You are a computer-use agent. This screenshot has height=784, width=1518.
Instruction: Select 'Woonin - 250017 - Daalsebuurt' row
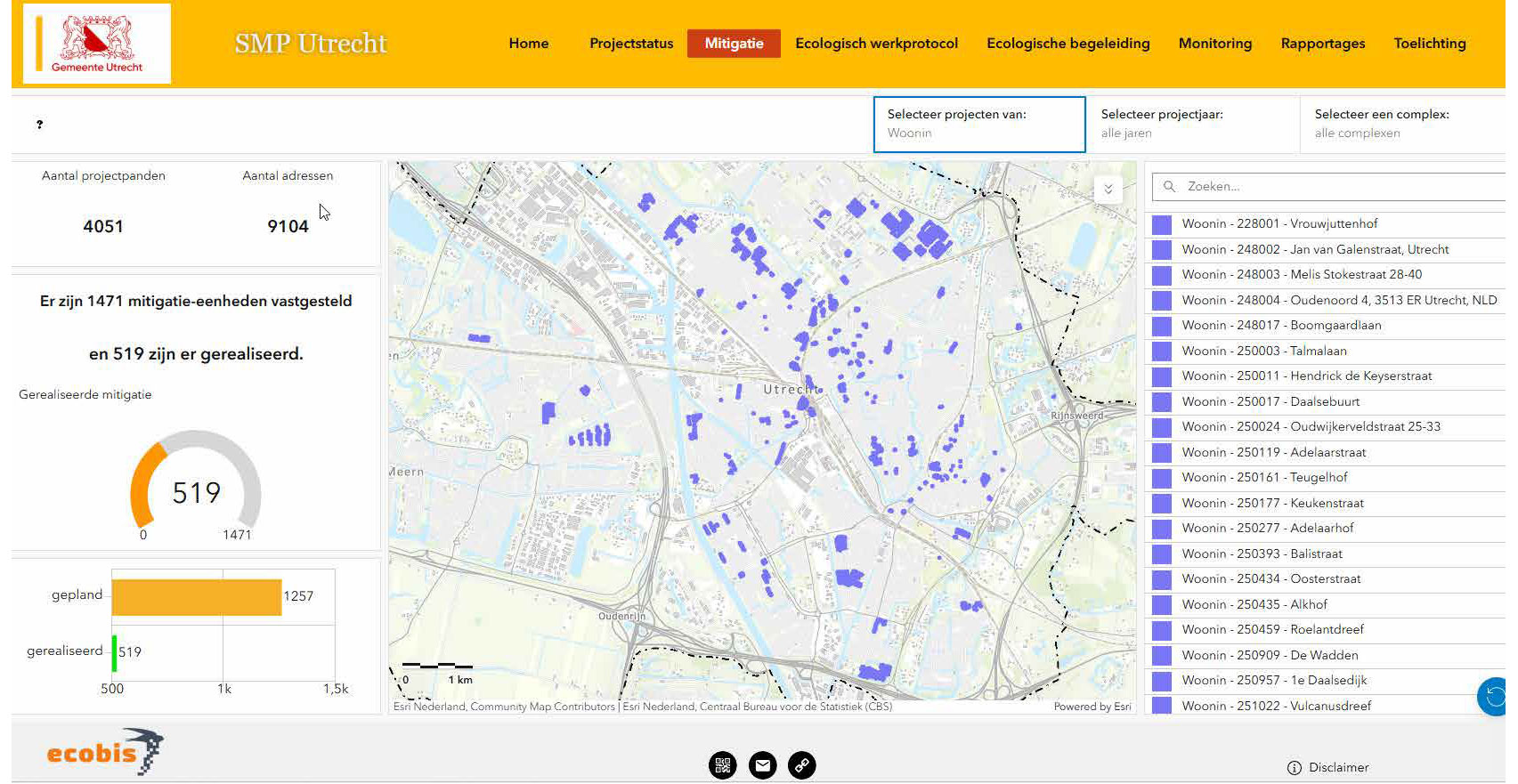tap(1325, 402)
